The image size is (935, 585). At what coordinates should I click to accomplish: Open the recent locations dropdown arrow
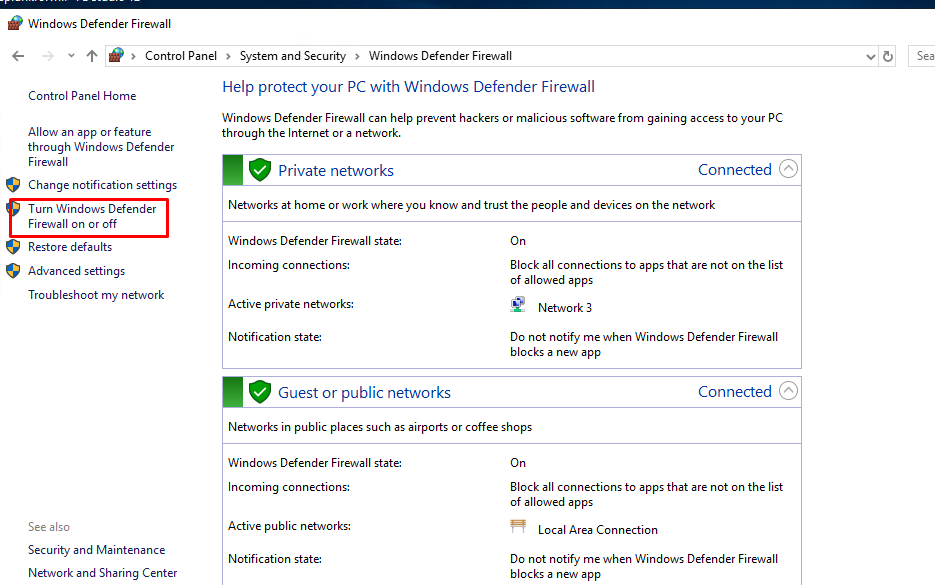(71, 55)
